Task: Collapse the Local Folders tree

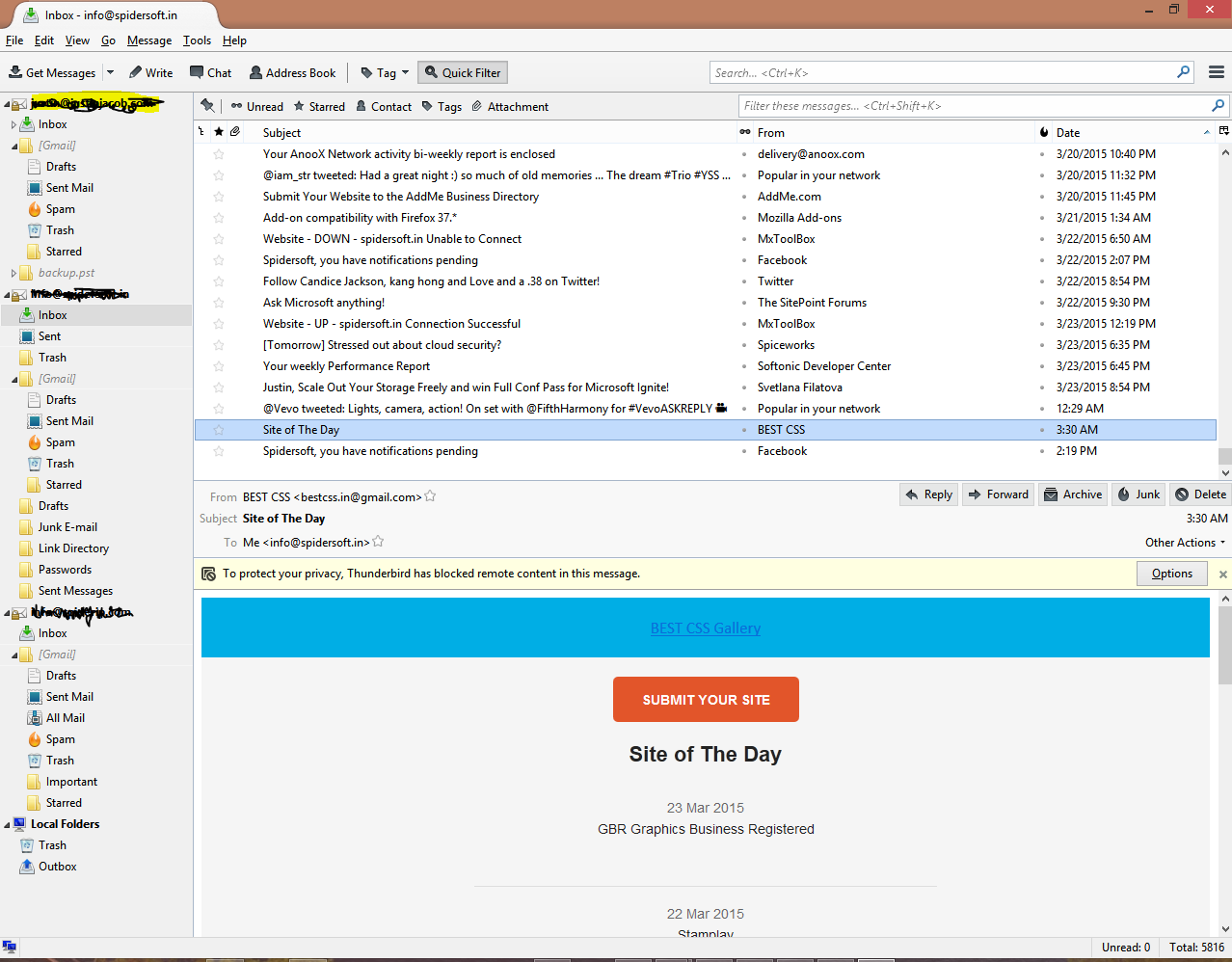Action: click(7, 825)
